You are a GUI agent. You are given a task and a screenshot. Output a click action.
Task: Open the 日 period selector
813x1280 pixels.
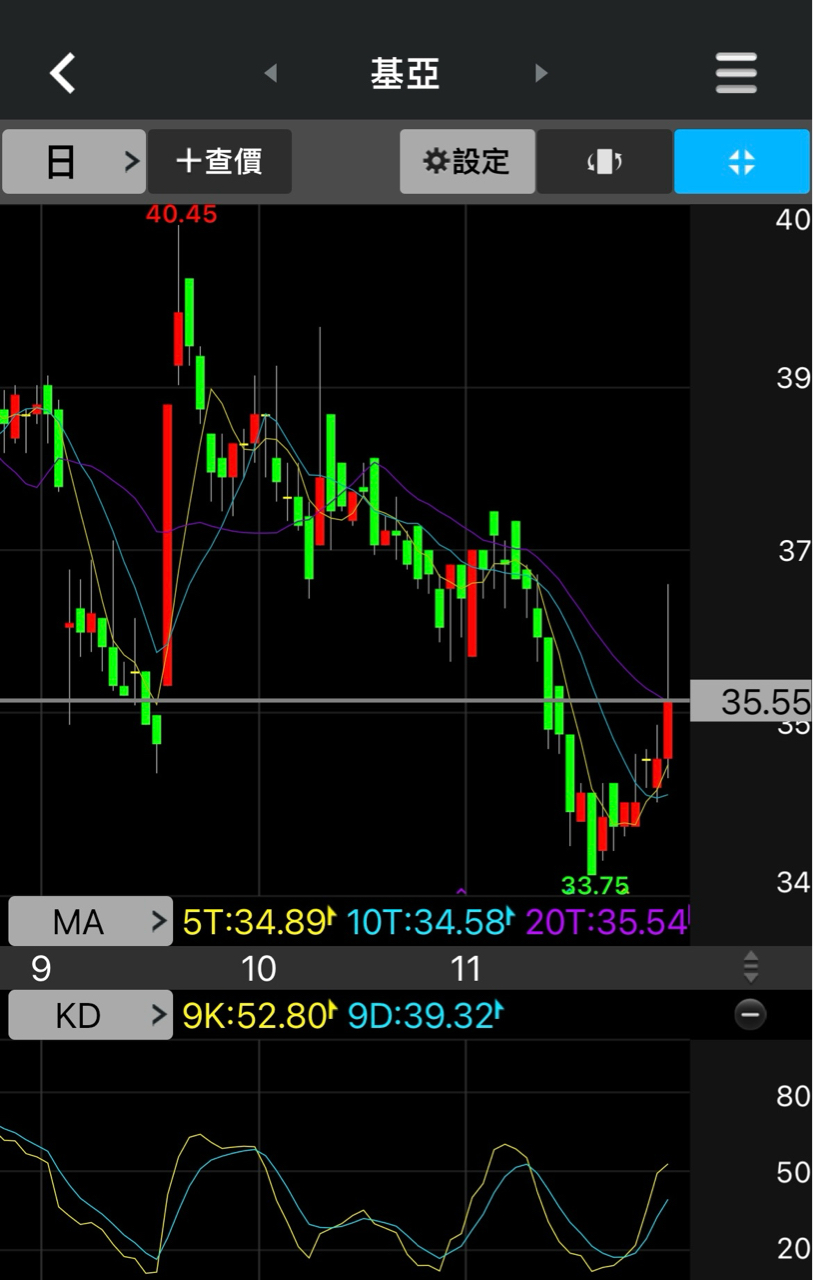[74, 161]
